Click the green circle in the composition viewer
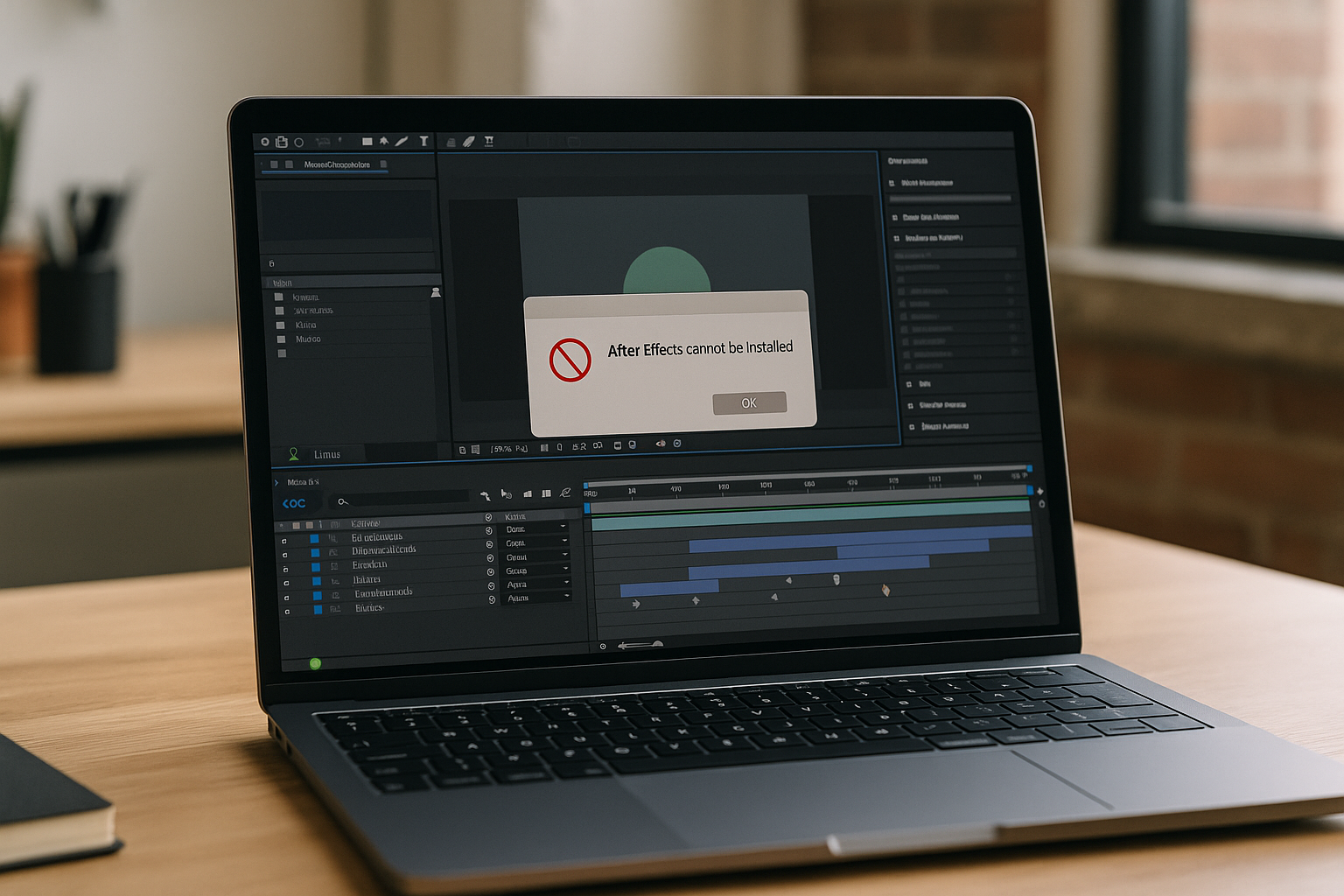 click(667, 269)
